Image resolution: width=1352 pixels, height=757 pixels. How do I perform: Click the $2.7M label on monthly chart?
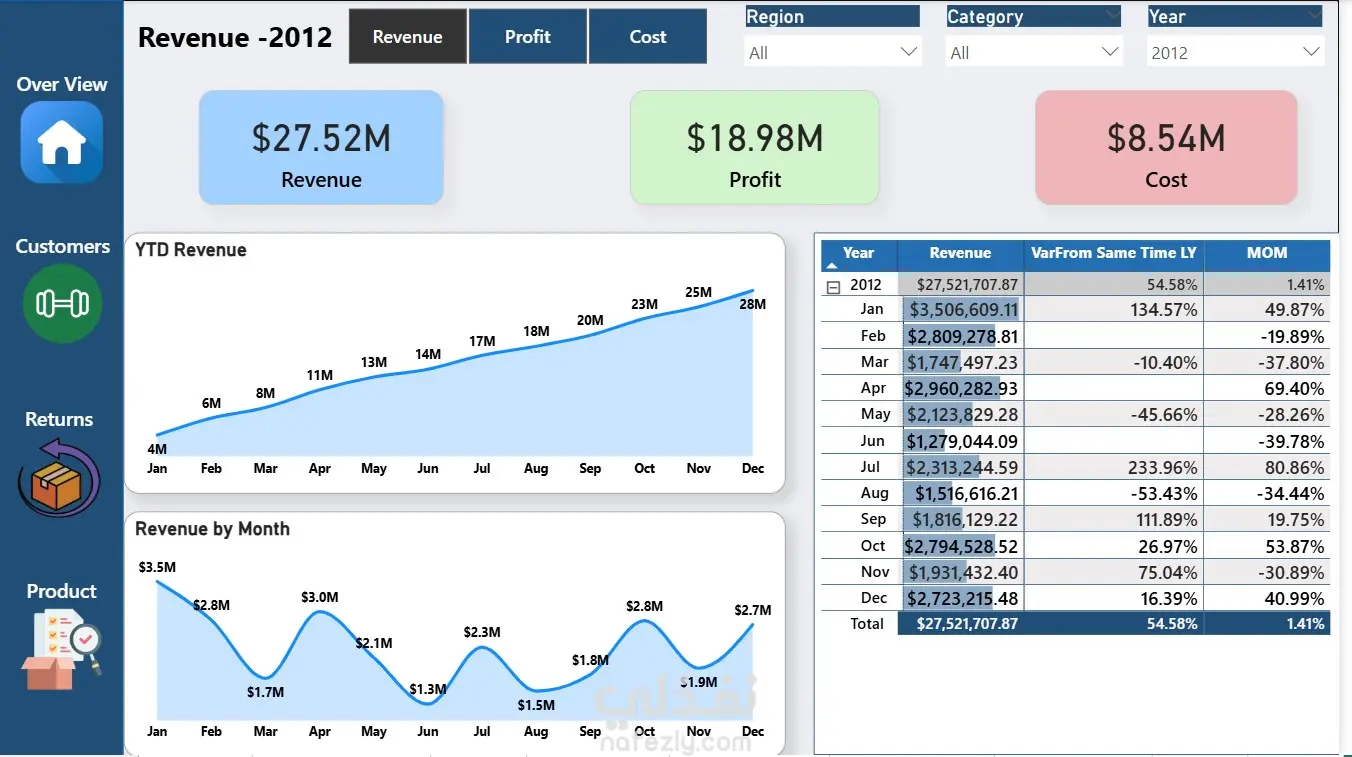[753, 610]
